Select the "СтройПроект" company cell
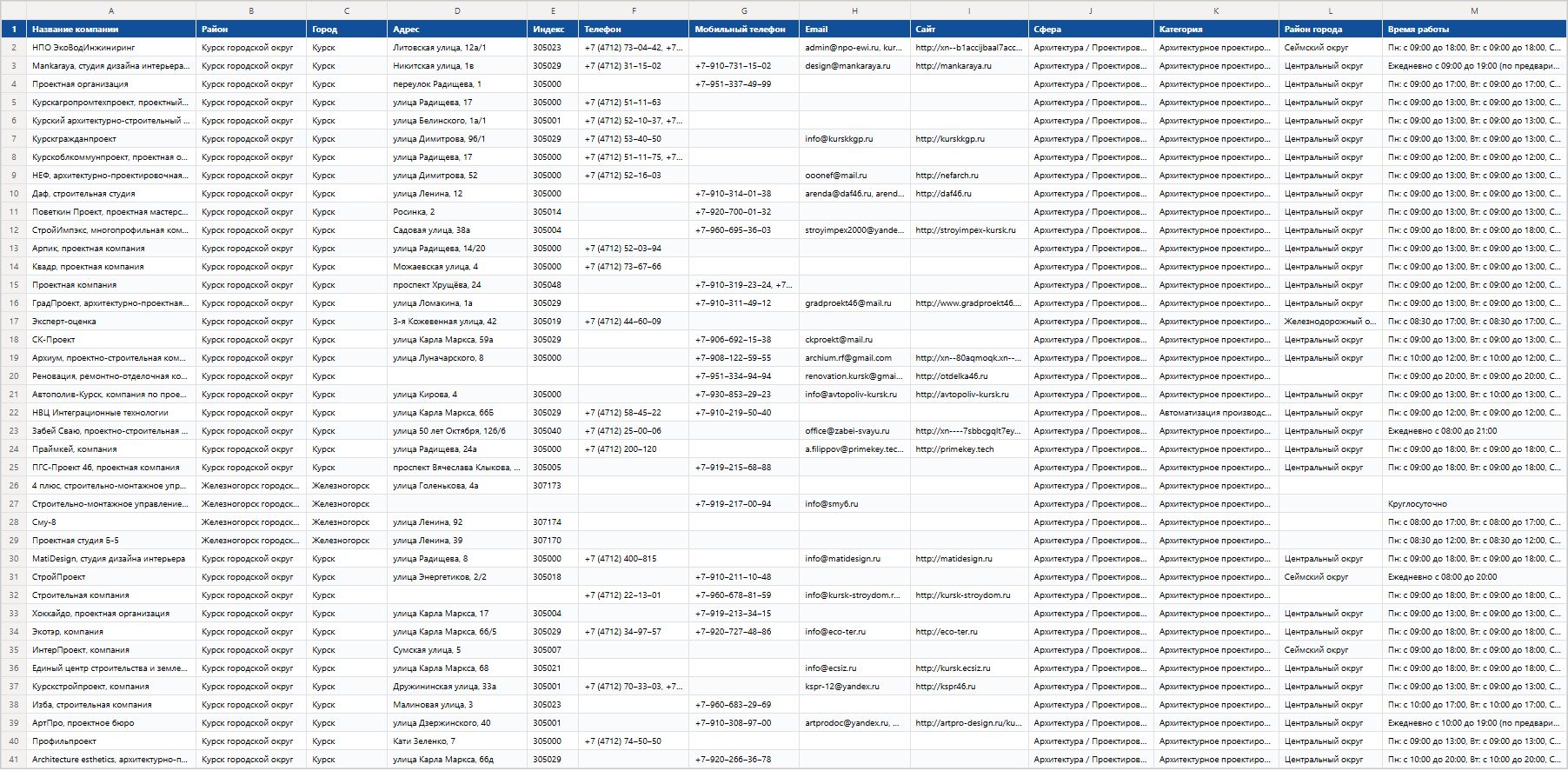The width and height of the screenshot is (1568, 784). [111, 577]
